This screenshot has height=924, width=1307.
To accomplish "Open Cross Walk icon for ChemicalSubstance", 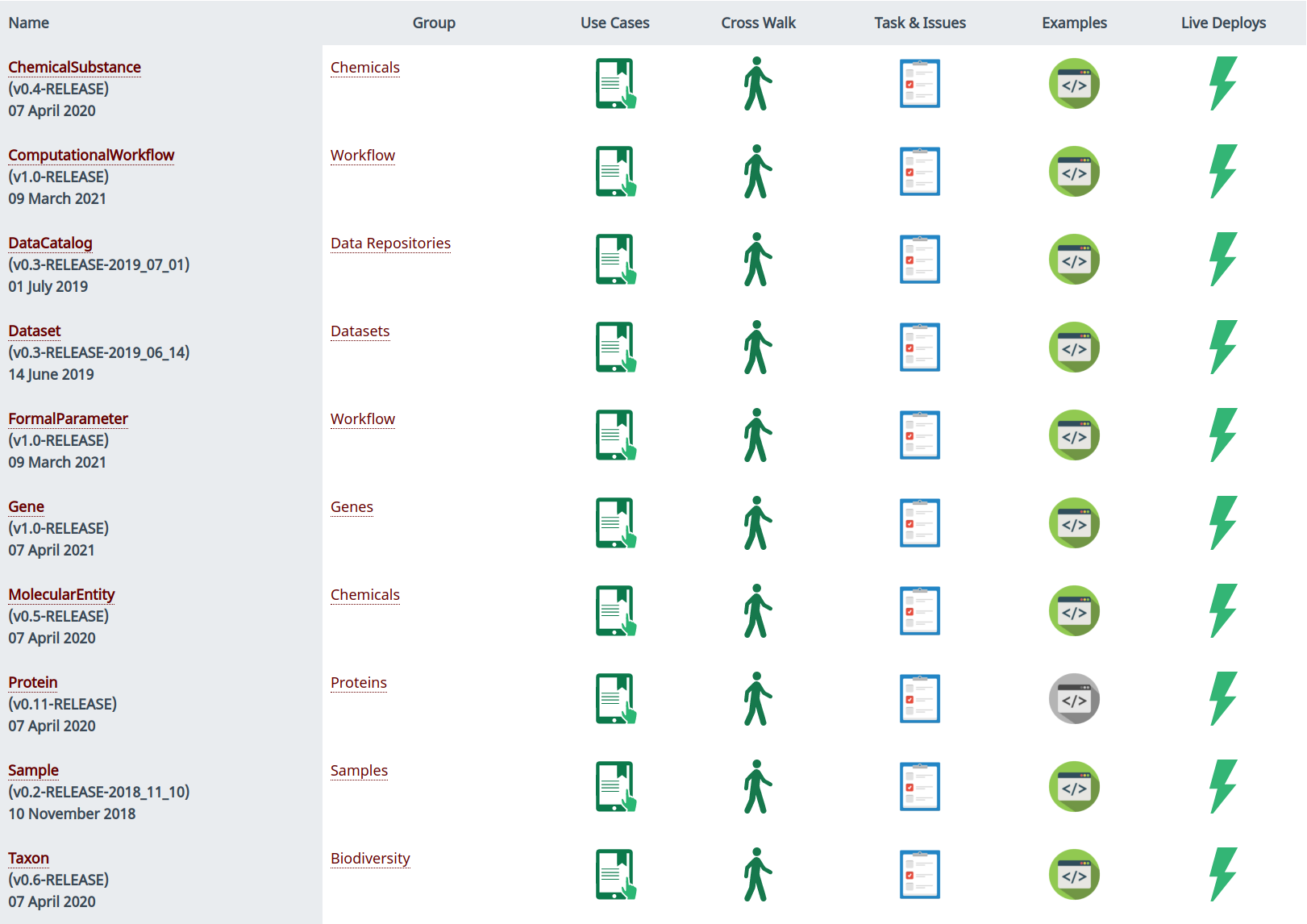I will tap(758, 83).
